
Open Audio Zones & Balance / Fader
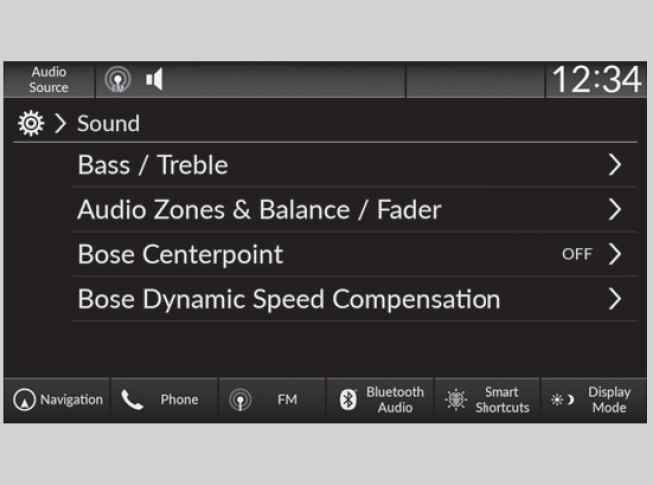259,210
